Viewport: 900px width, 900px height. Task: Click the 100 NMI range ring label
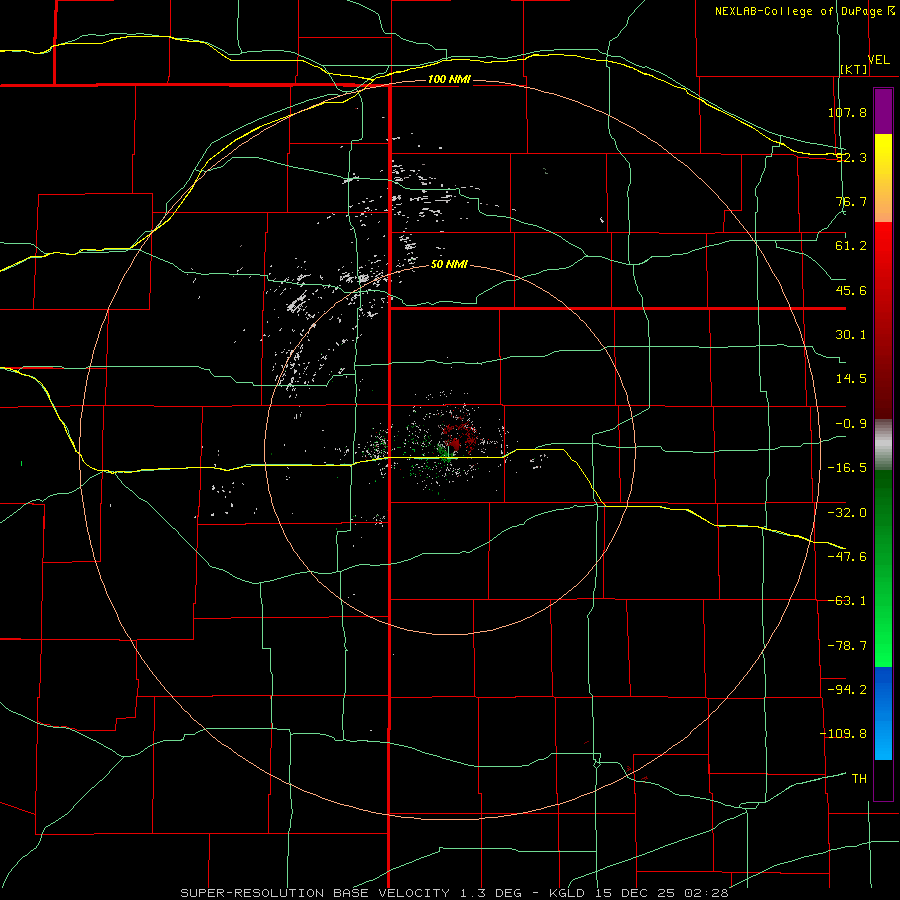(x=449, y=79)
